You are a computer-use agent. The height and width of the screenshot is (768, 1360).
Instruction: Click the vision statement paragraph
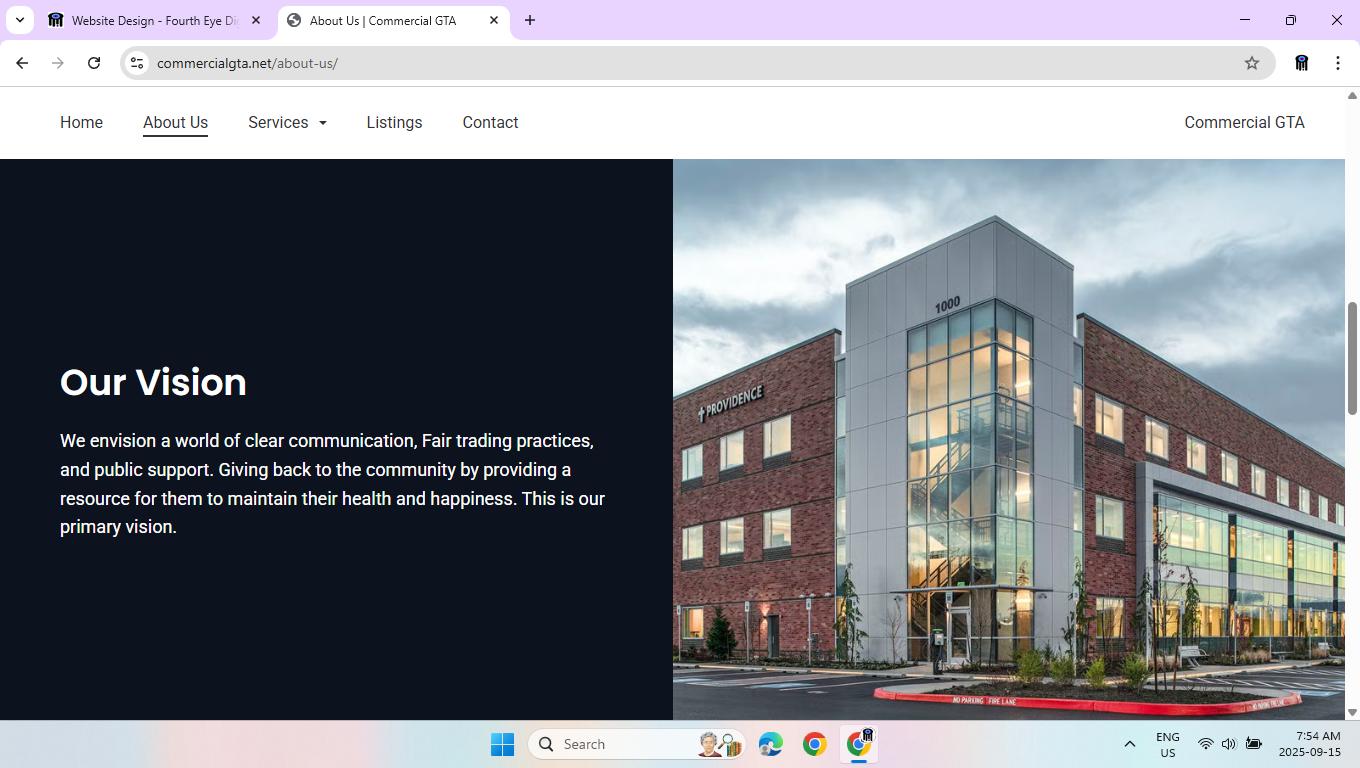333,484
